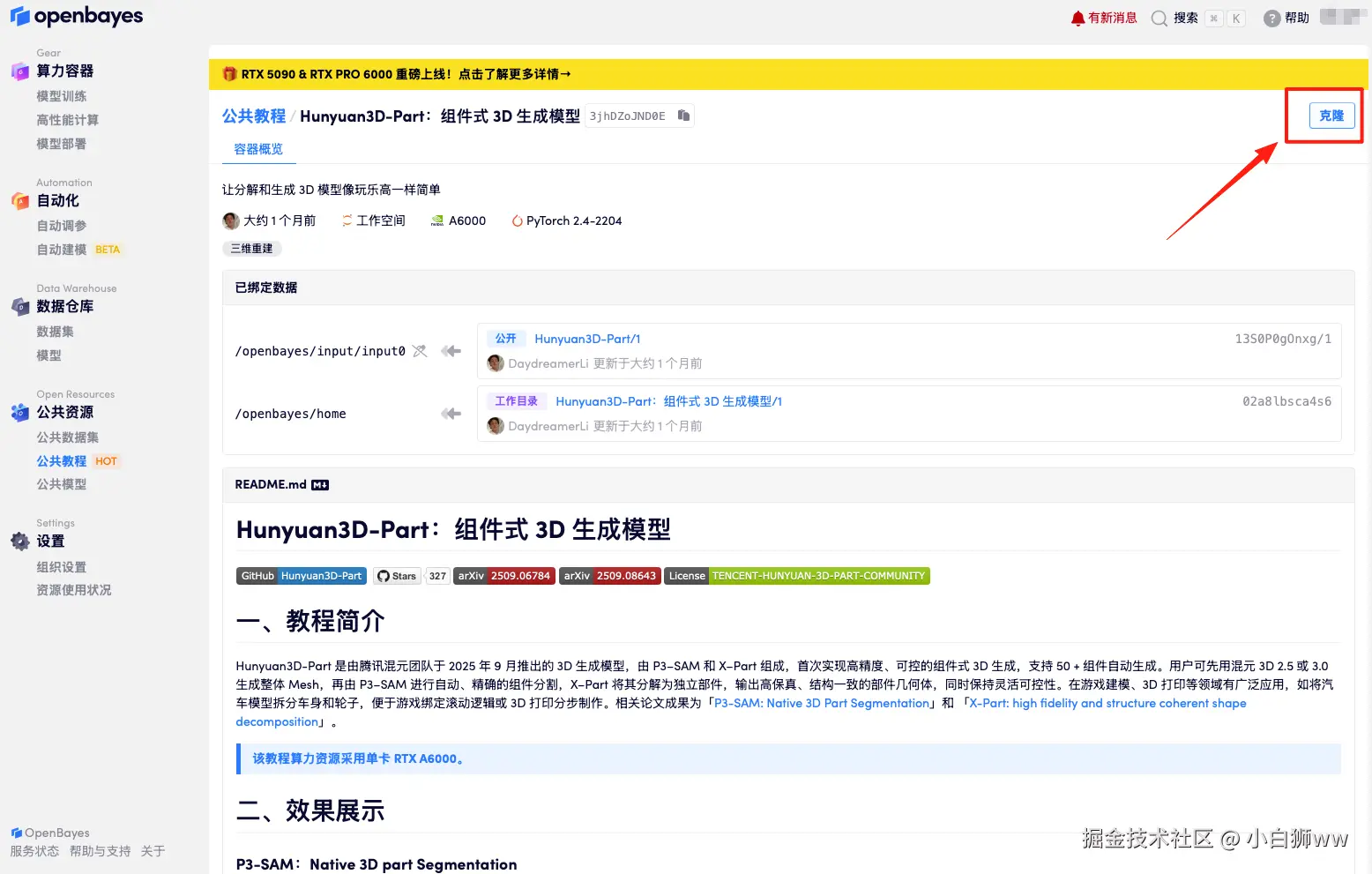
Task: Open 高性能计算 sidebar item
Action: (x=68, y=120)
